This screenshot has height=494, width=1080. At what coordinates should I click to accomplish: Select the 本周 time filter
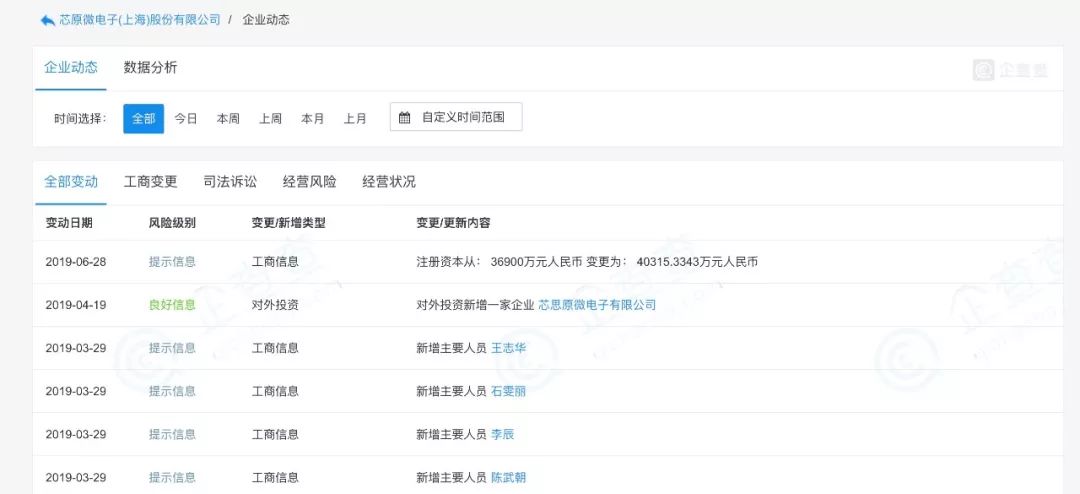point(228,119)
